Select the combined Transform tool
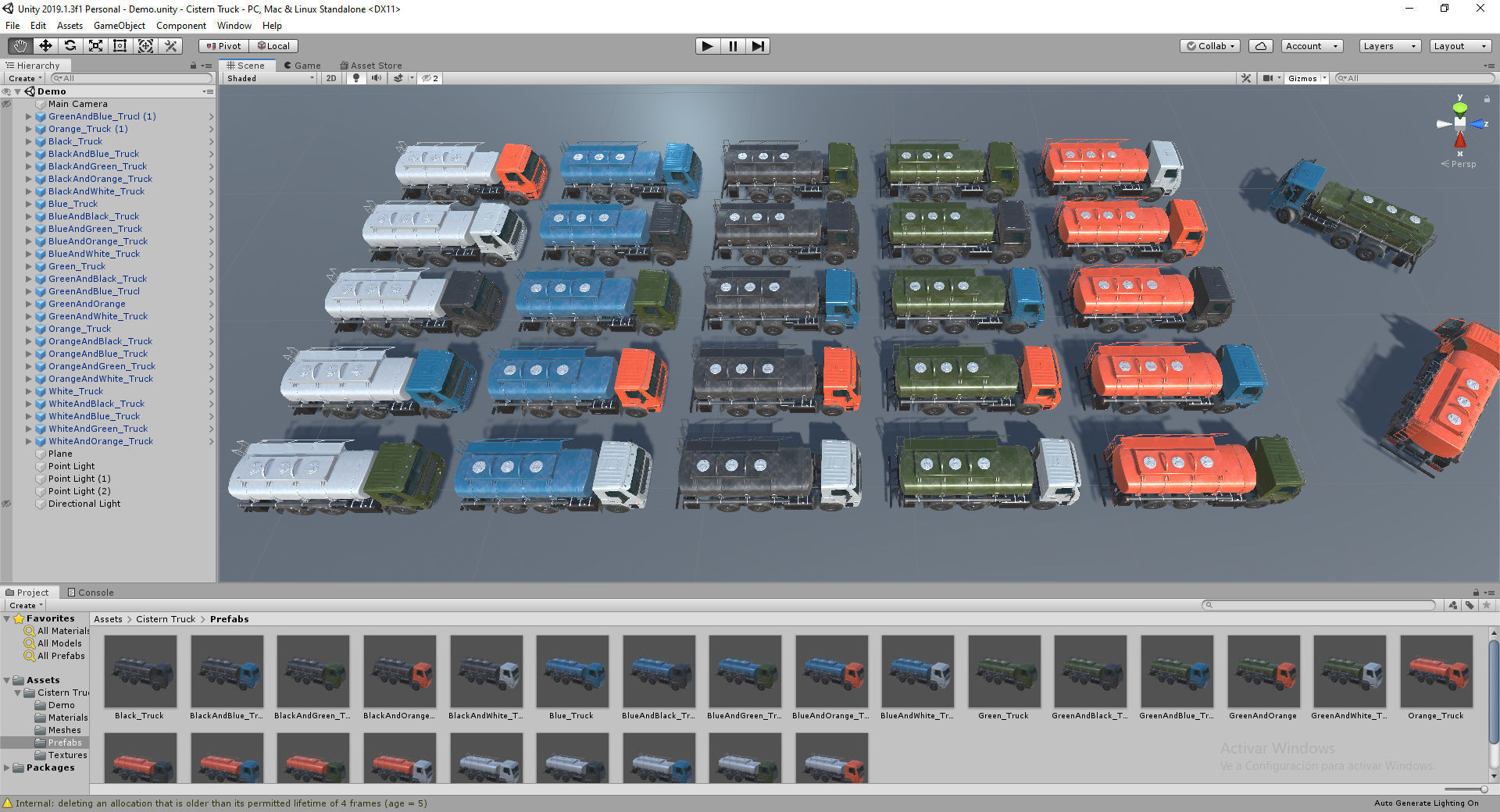The width and height of the screenshot is (1500, 812). point(145,46)
